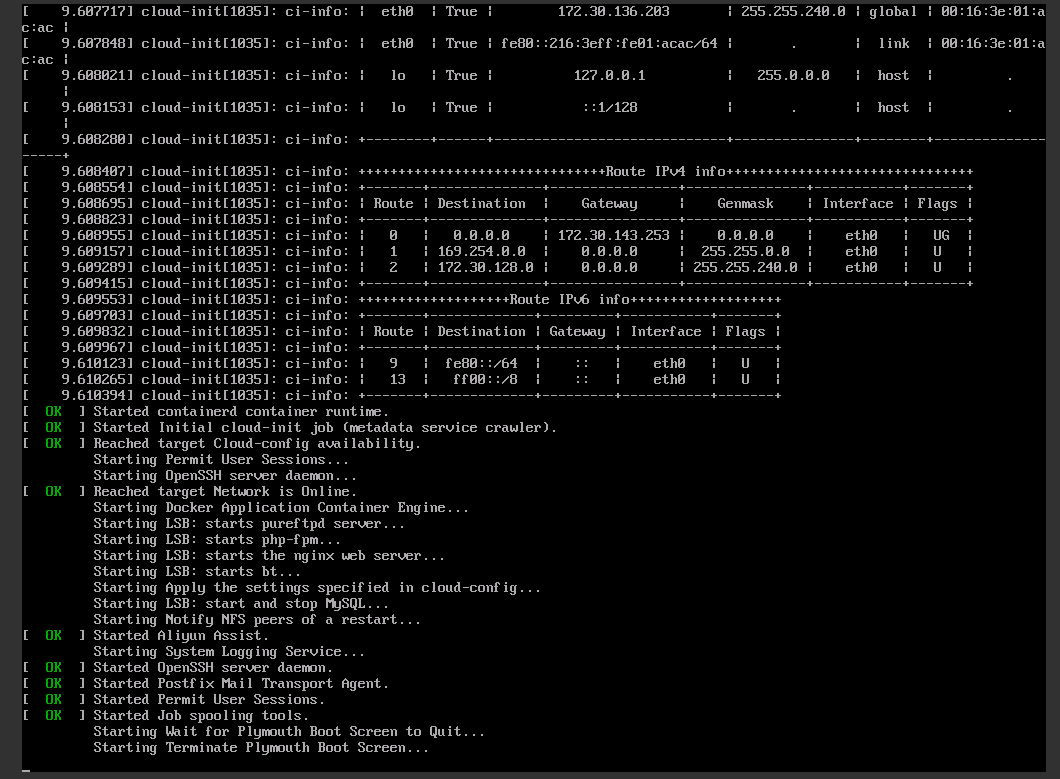
Task: Click OK status beside Reached target Network
Action: [x=53, y=491]
